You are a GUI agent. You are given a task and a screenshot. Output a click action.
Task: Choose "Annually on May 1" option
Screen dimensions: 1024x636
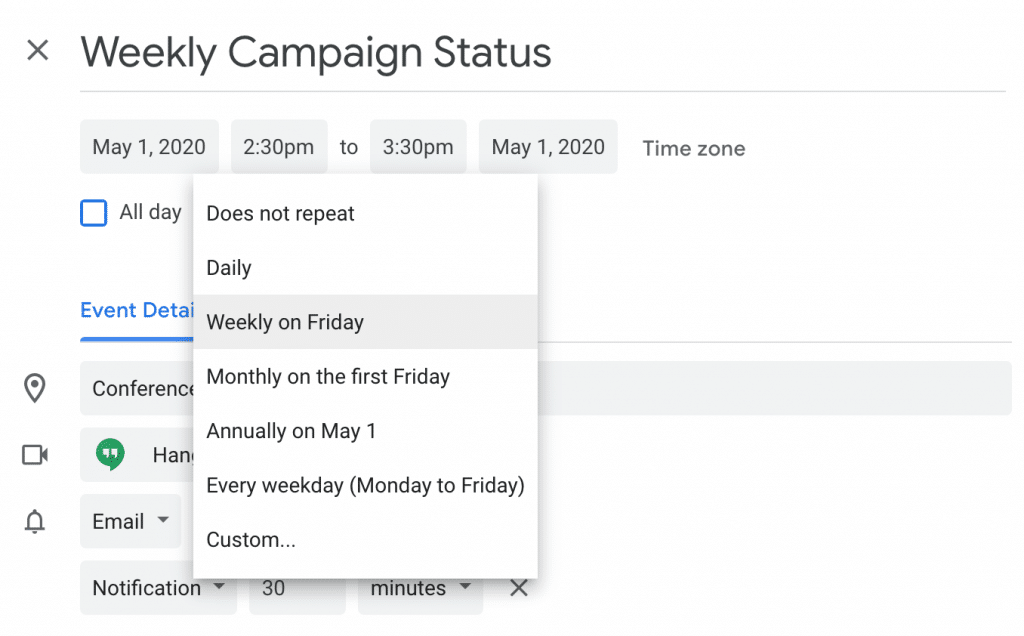[x=291, y=431]
